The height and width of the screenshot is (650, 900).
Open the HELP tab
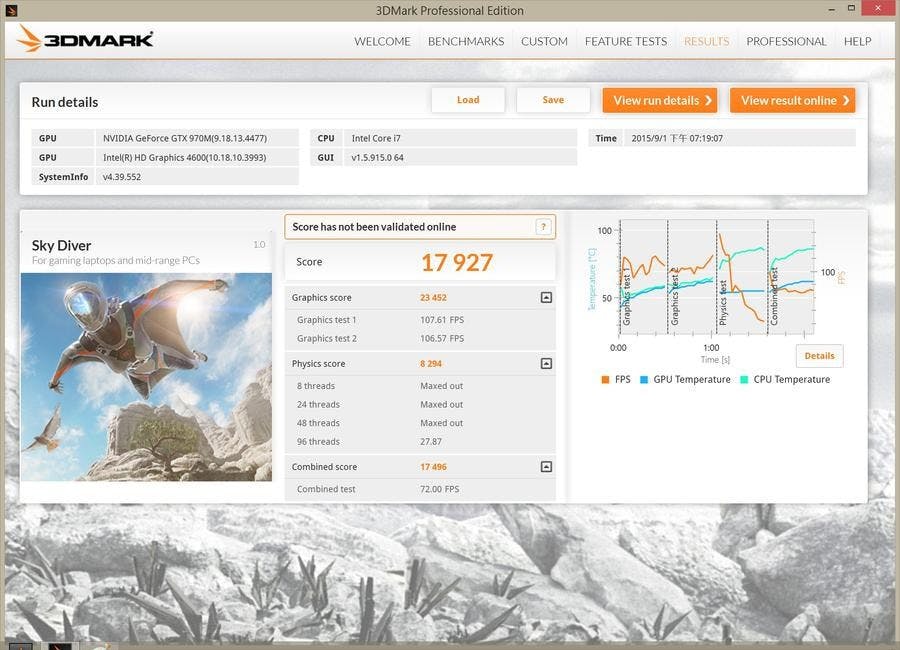857,41
